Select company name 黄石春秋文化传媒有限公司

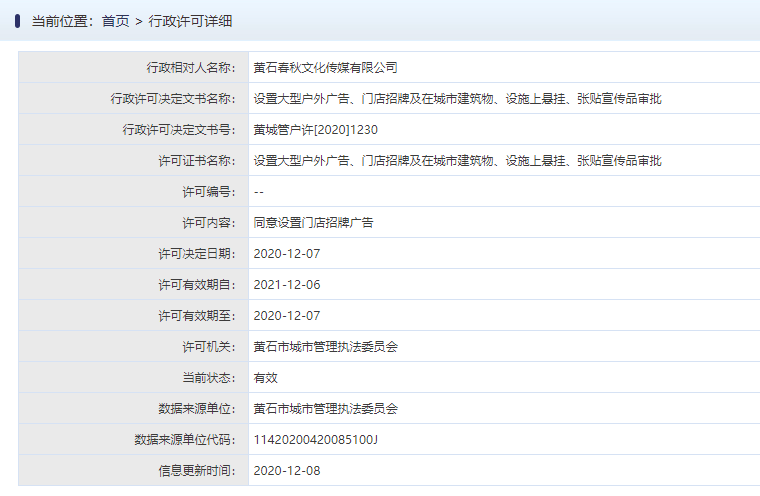click(x=325, y=68)
